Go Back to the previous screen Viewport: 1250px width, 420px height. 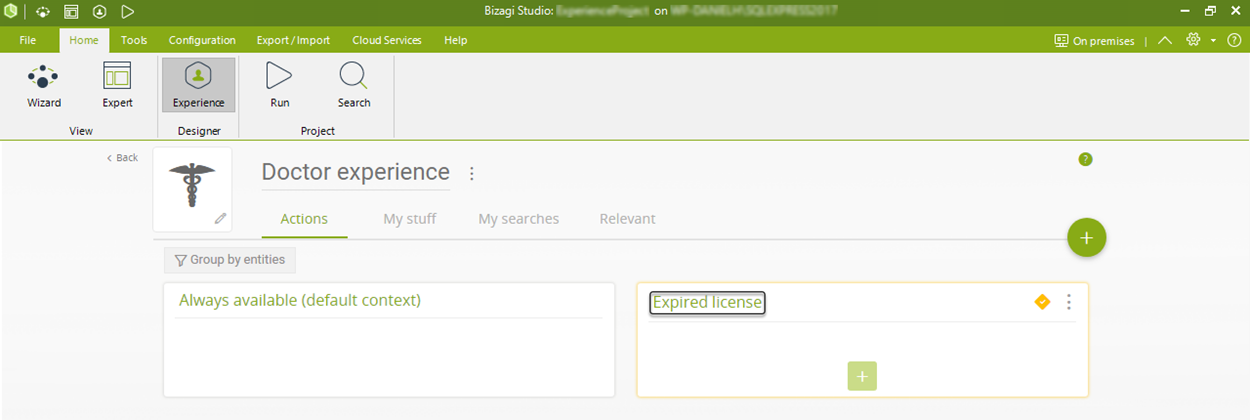122,158
